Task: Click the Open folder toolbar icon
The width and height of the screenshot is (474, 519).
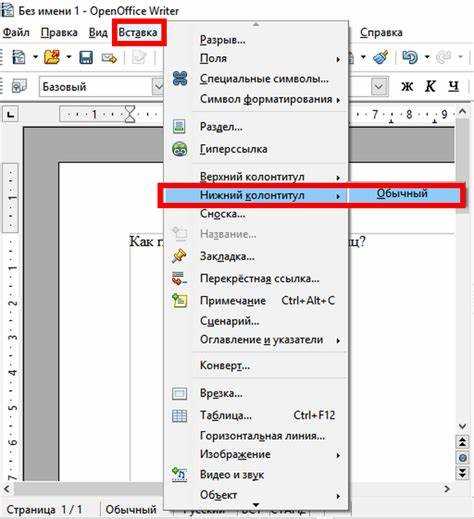Action: [x=52, y=57]
